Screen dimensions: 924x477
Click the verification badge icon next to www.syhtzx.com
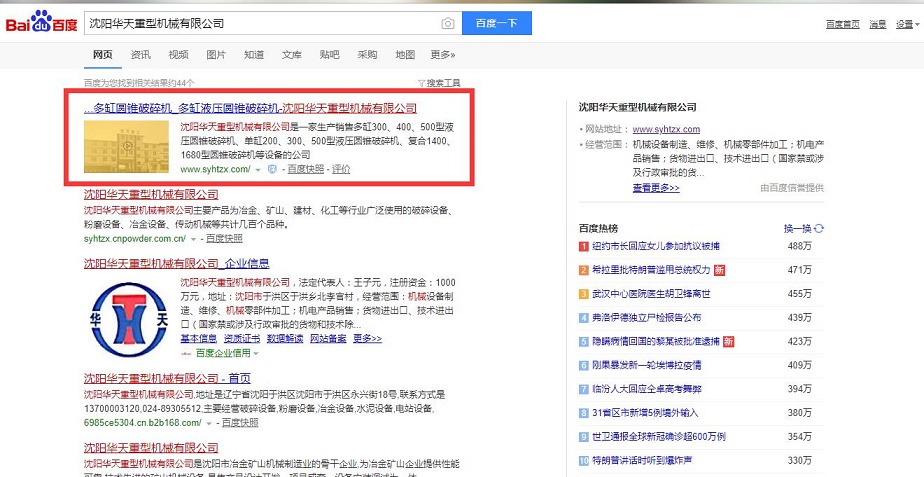point(272,169)
